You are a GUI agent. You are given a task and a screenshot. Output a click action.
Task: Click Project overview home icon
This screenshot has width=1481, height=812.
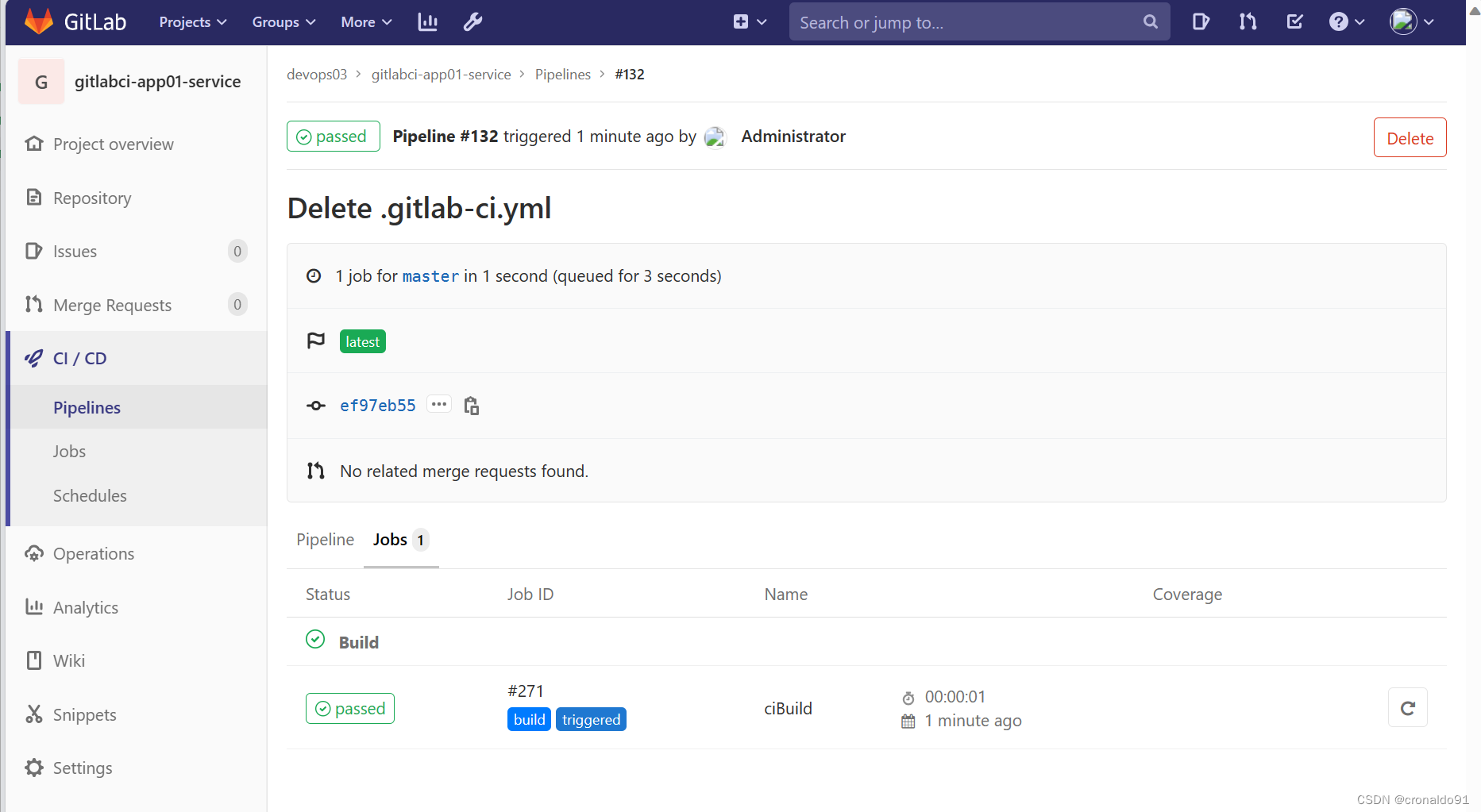point(34,144)
